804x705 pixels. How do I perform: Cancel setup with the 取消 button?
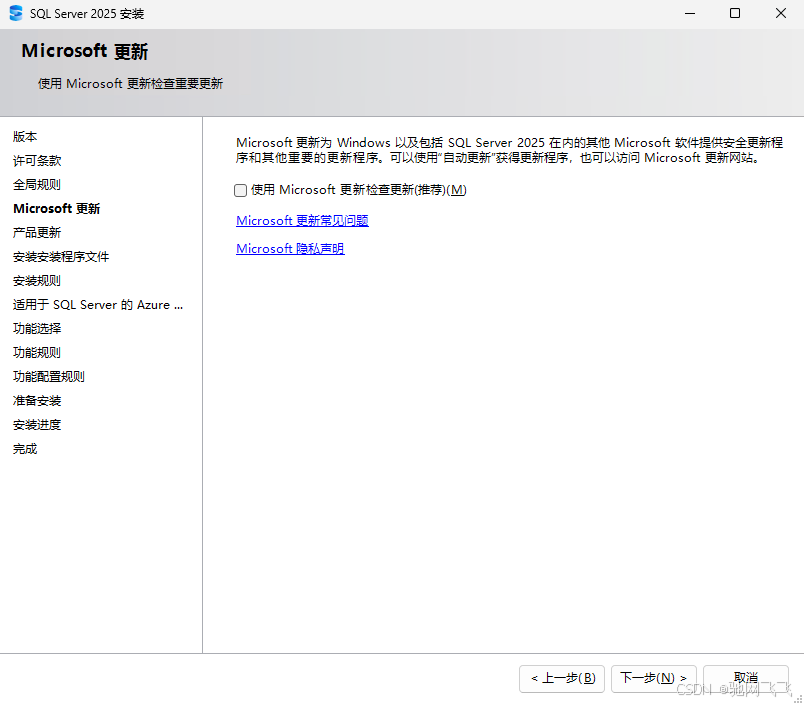point(746,678)
